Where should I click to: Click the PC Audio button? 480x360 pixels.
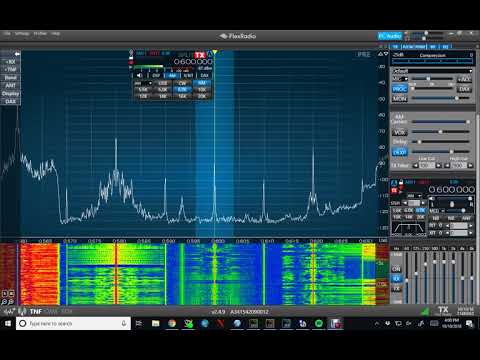click(x=390, y=36)
